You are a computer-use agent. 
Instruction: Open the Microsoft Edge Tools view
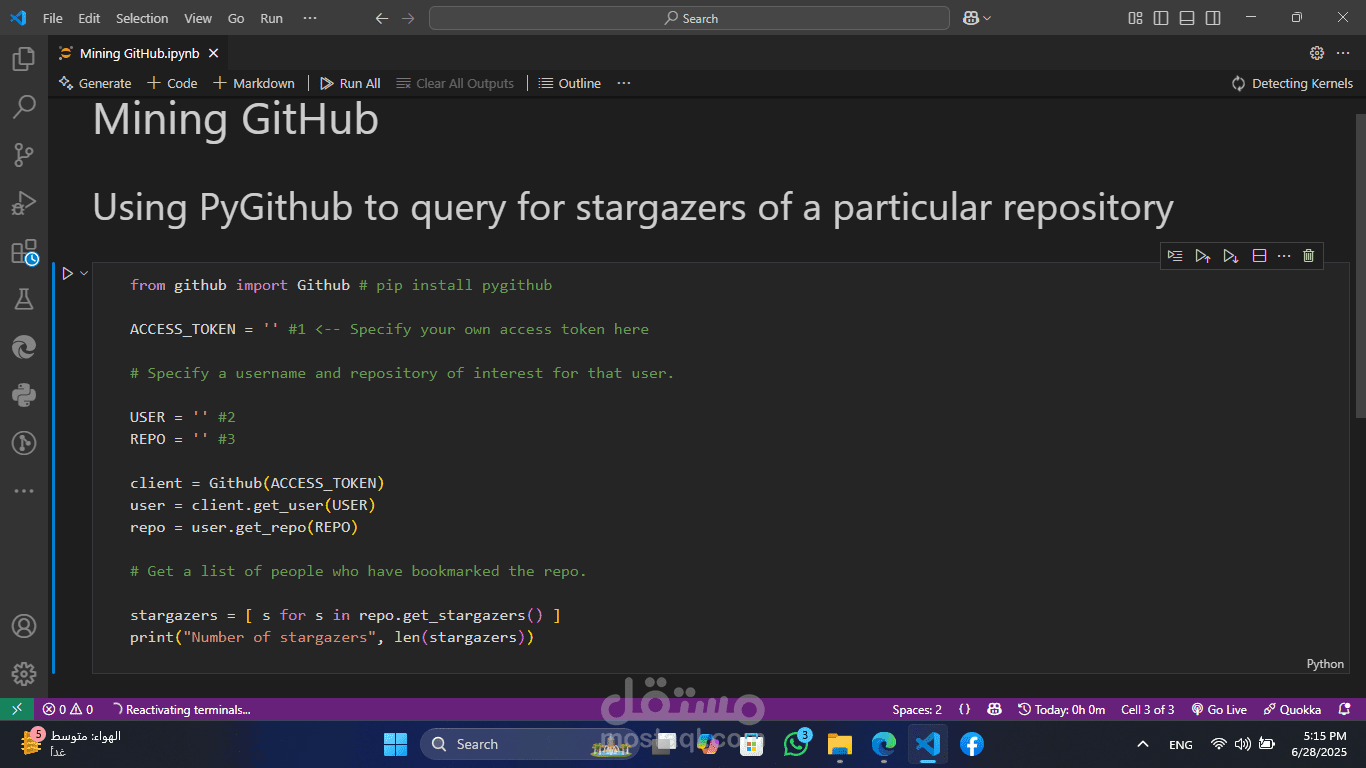(24, 347)
